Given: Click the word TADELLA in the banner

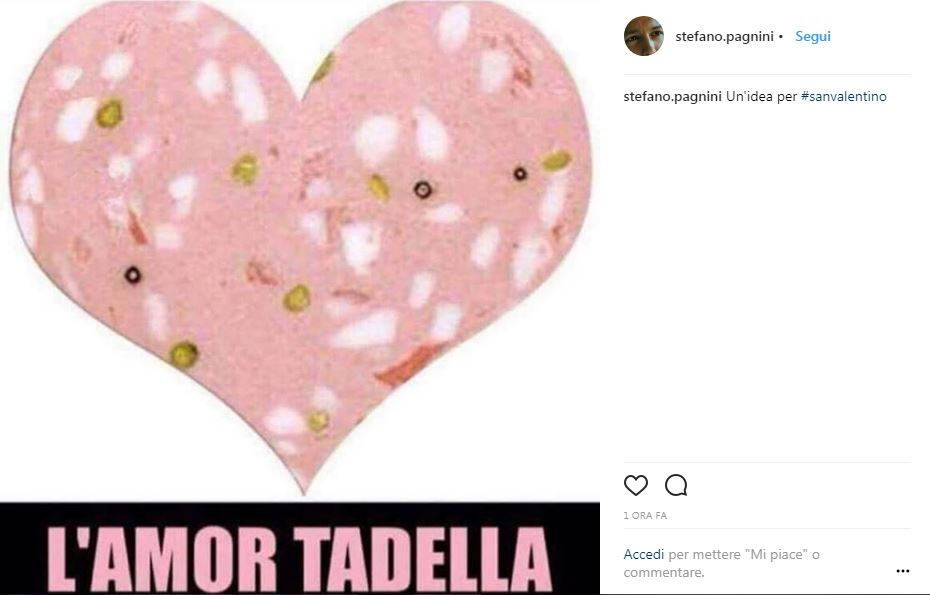Looking at the screenshot, I should (x=423, y=560).
